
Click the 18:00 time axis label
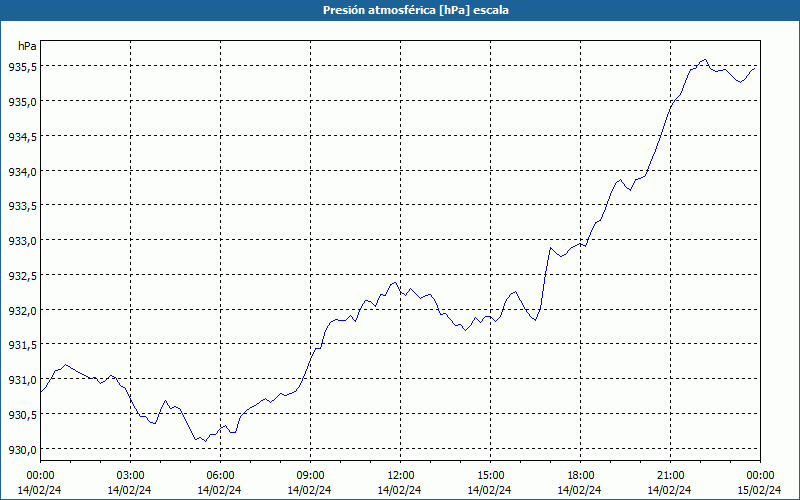click(x=581, y=476)
